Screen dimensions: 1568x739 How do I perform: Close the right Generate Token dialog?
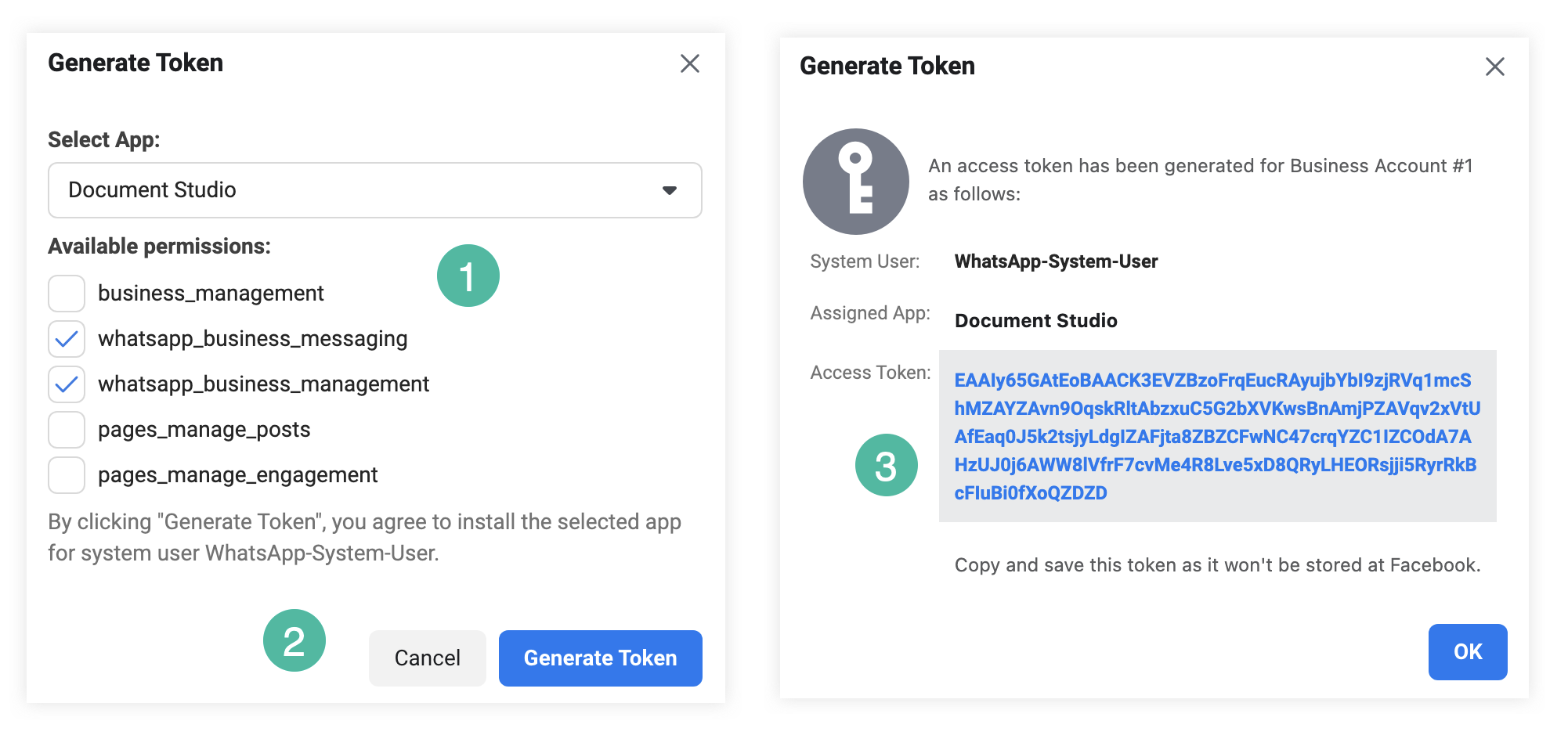pos(1495,67)
